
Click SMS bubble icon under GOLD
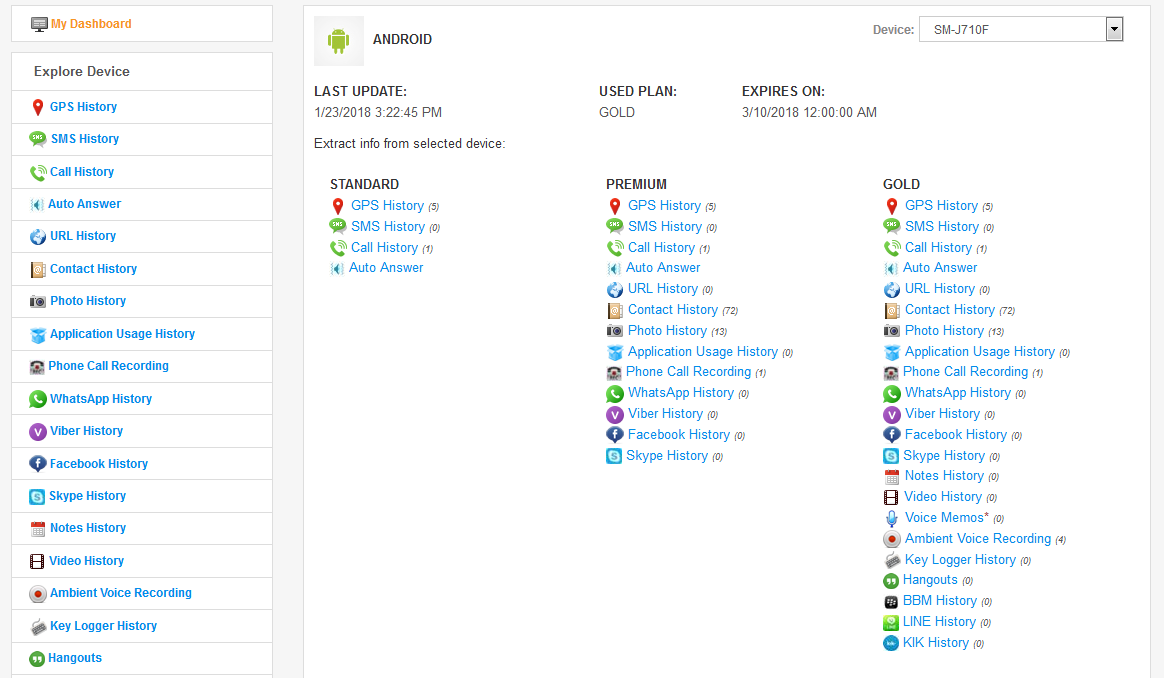tap(892, 226)
